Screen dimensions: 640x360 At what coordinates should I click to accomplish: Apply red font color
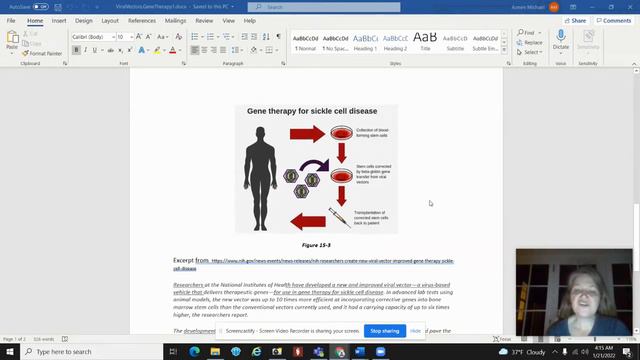point(173,50)
